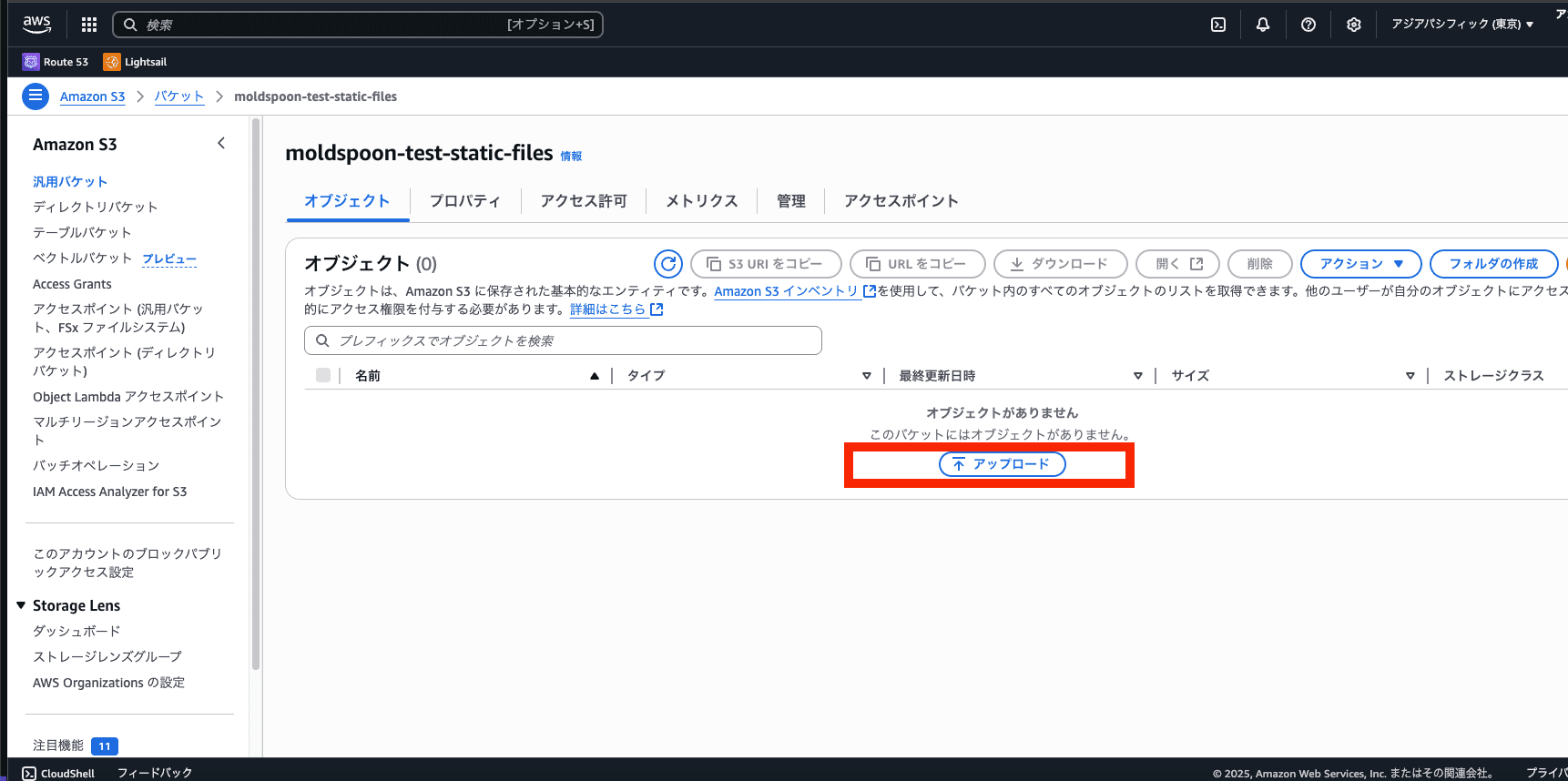Sort by Type column arrow
Viewport: 1568px width, 781px height.
click(x=866, y=376)
